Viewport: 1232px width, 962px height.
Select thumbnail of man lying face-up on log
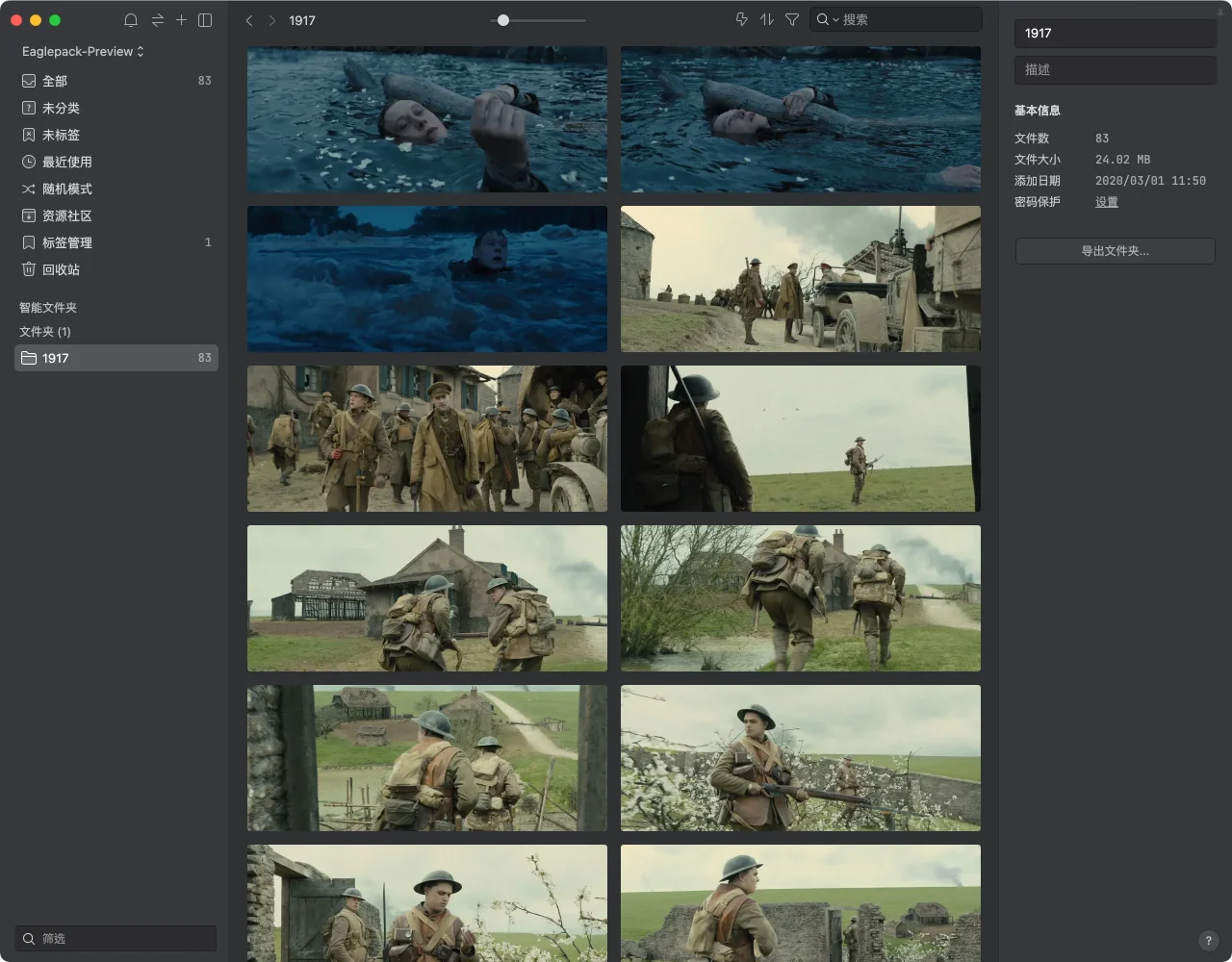801,119
